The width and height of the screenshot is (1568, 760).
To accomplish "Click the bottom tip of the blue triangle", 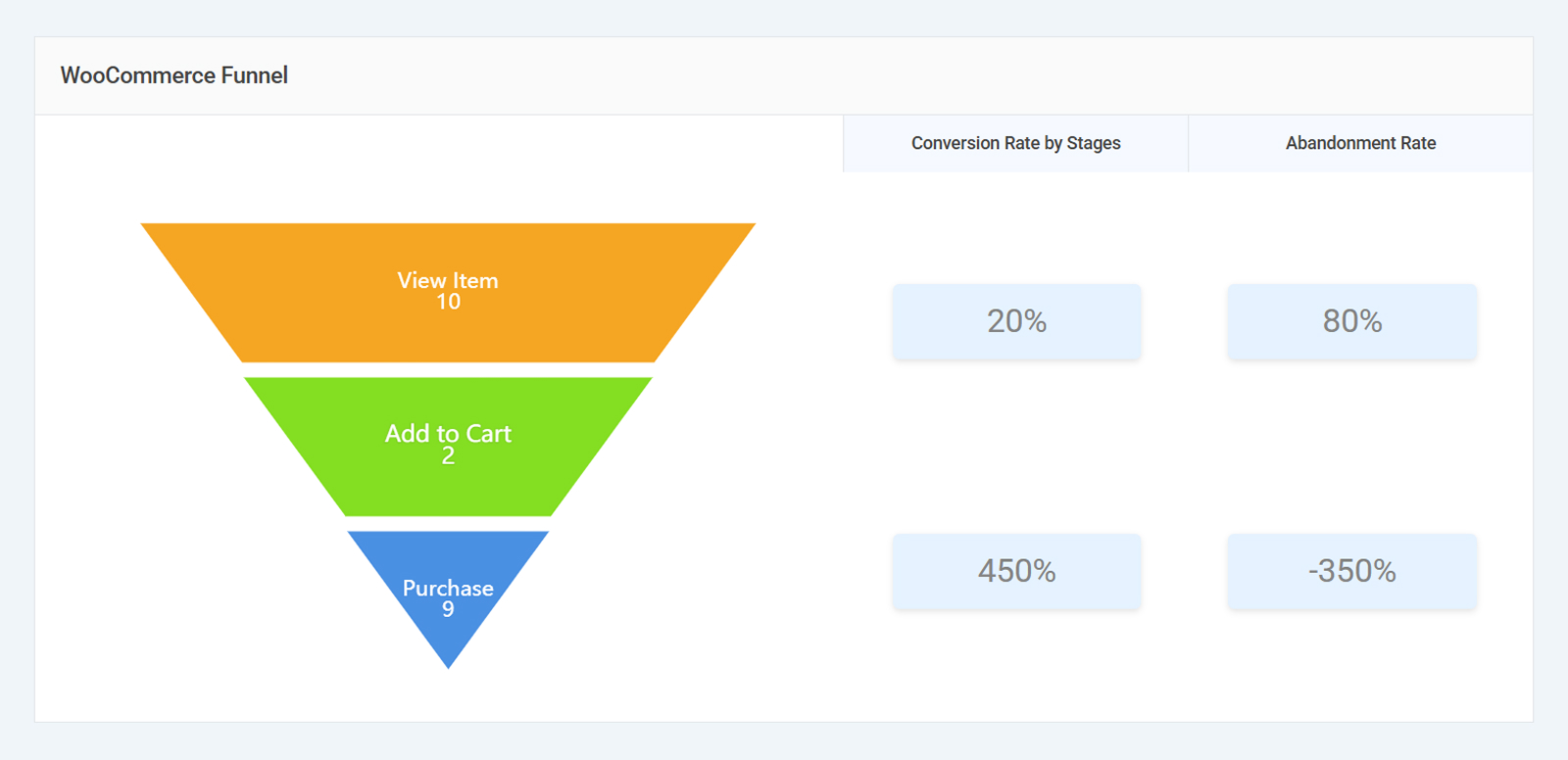I will click(x=448, y=661).
